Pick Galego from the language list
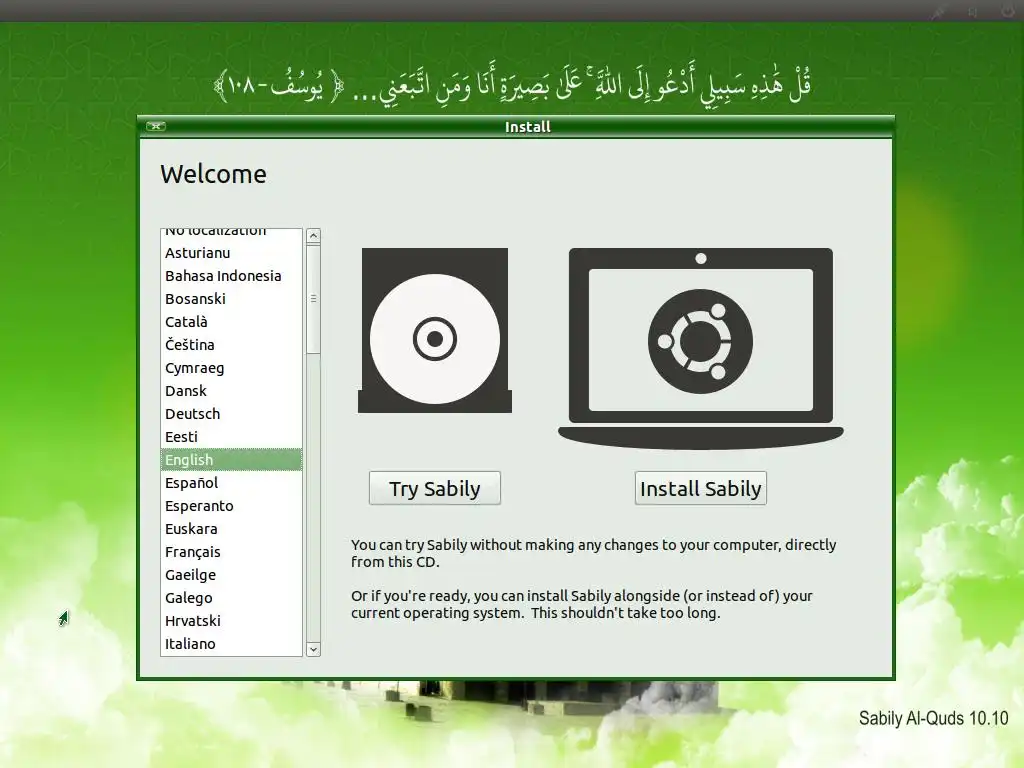The width and height of the screenshot is (1024, 768). 231,598
